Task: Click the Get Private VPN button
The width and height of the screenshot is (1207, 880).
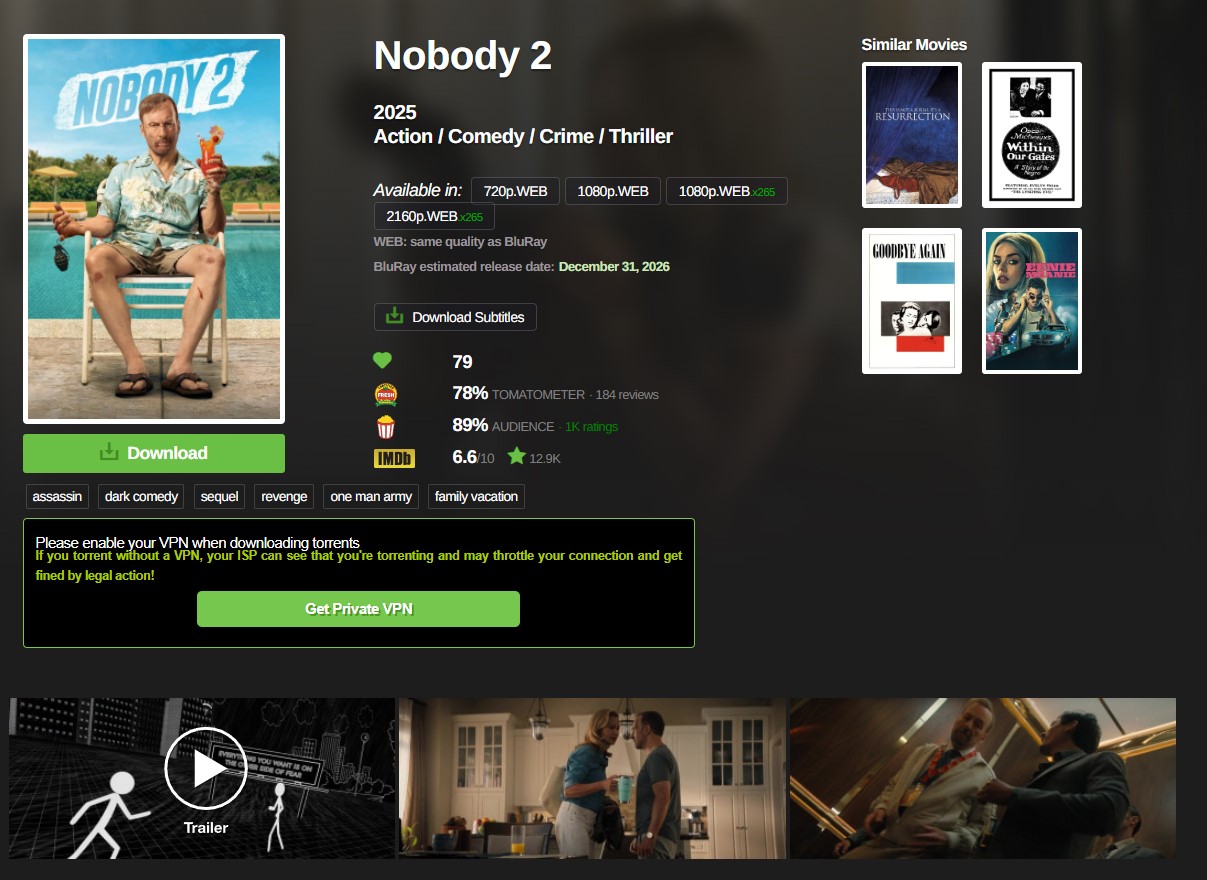Action: [358, 609]
